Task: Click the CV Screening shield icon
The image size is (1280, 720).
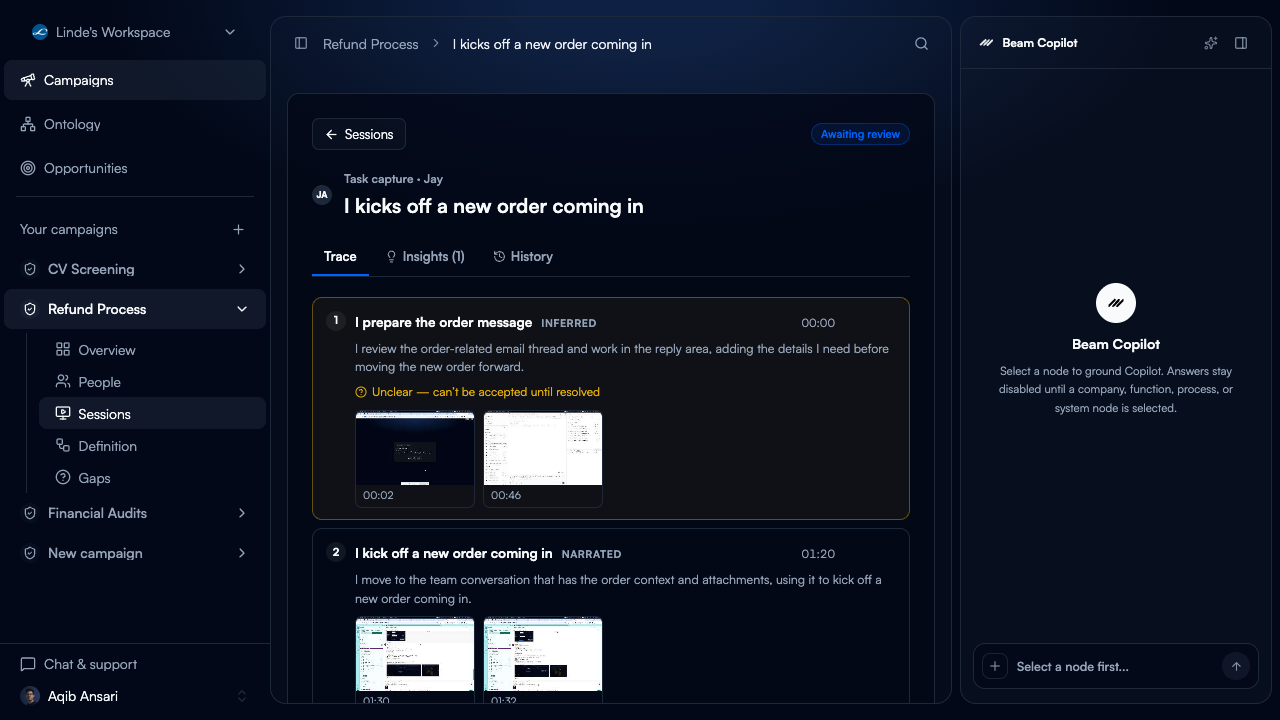Action: [x=30, y=269]
